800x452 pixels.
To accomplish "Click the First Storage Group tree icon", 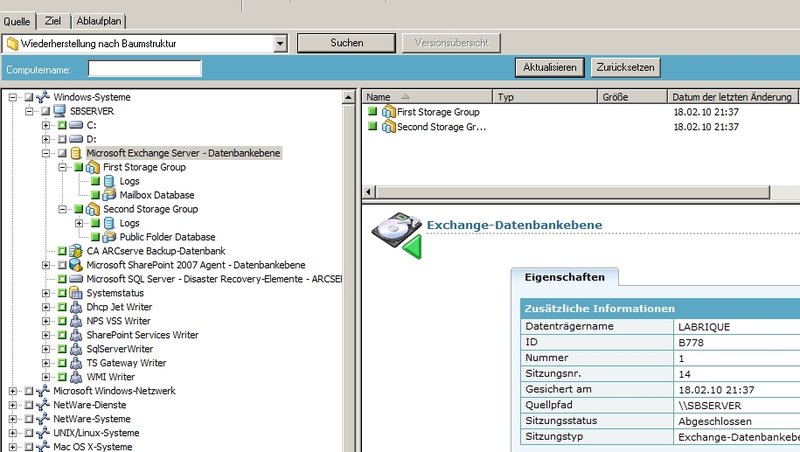I will click(x=92, y=167).
